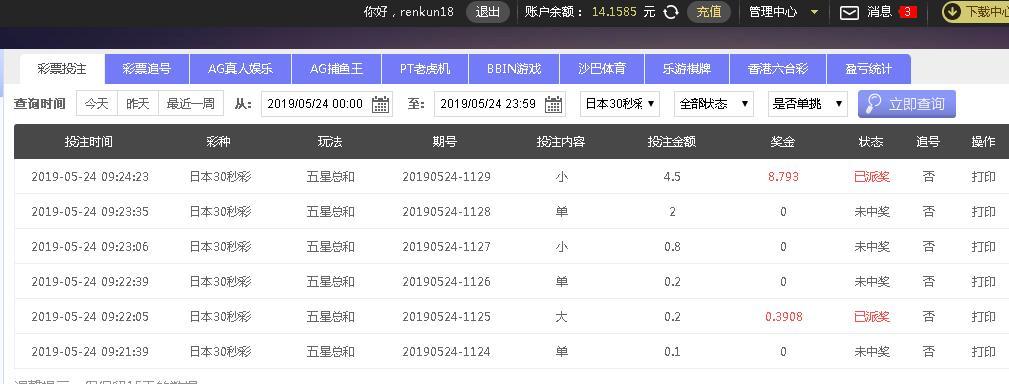Switch to the 彩票追号 tab
Image resolution: width=1009 pixels, height=384 pixels.
tap(147, 69)
